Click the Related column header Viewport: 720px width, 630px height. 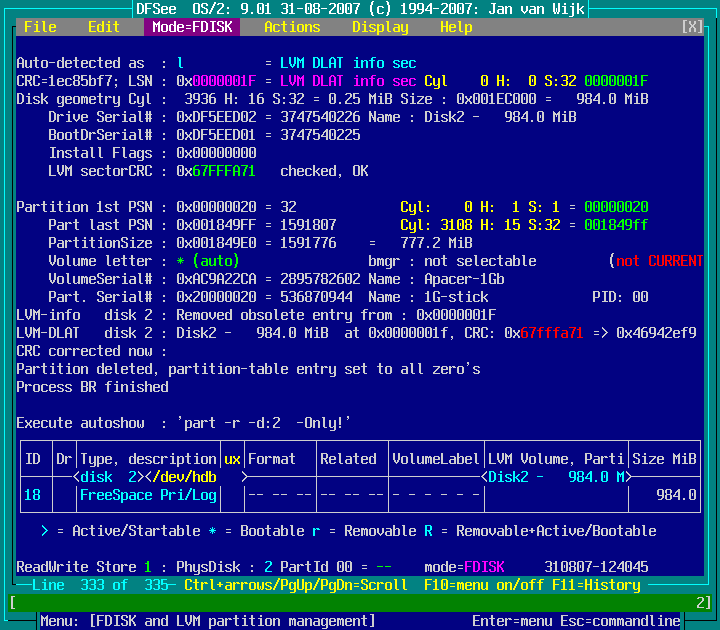click(x=348, y=459)
